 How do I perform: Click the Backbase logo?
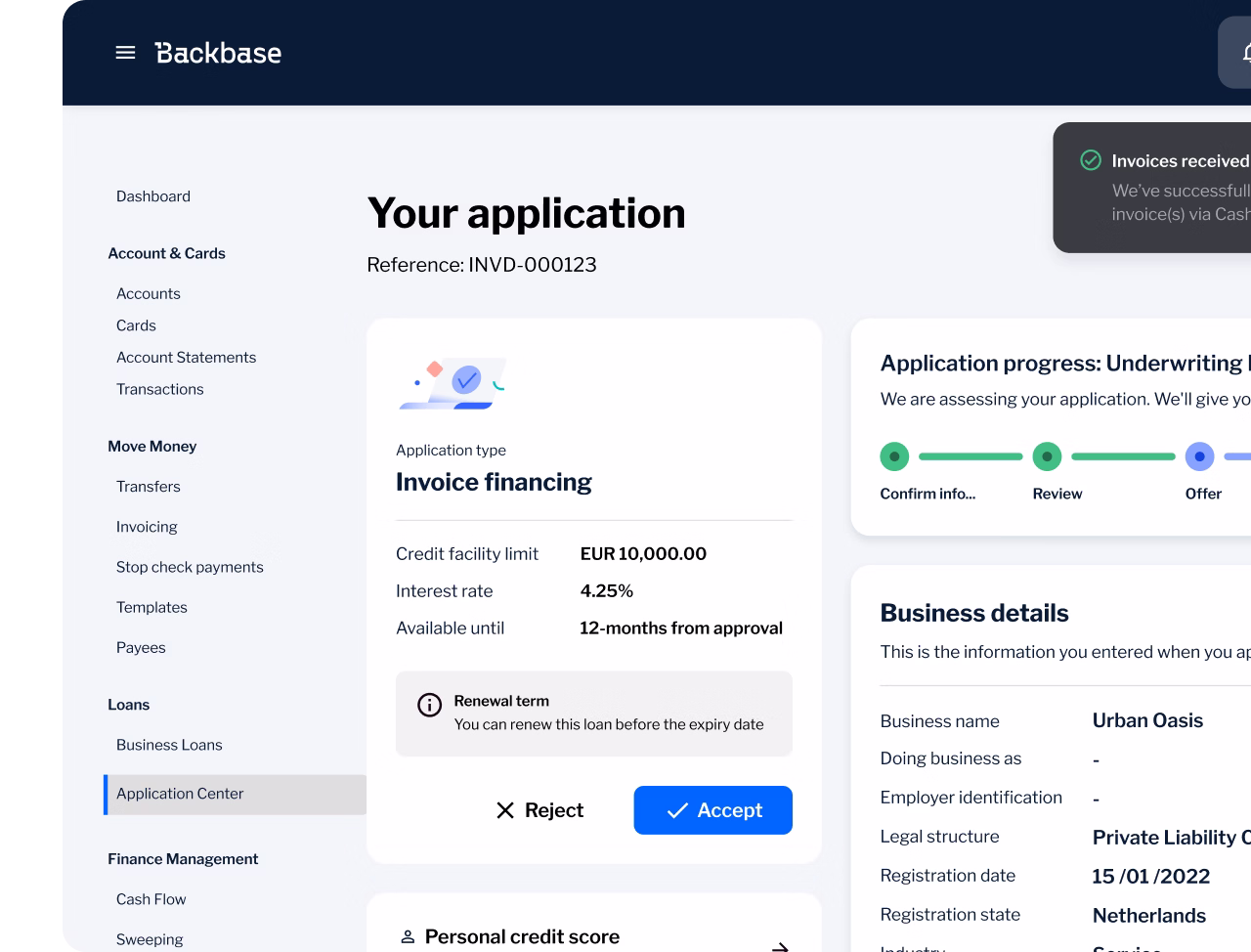click(x=218, y=53)
